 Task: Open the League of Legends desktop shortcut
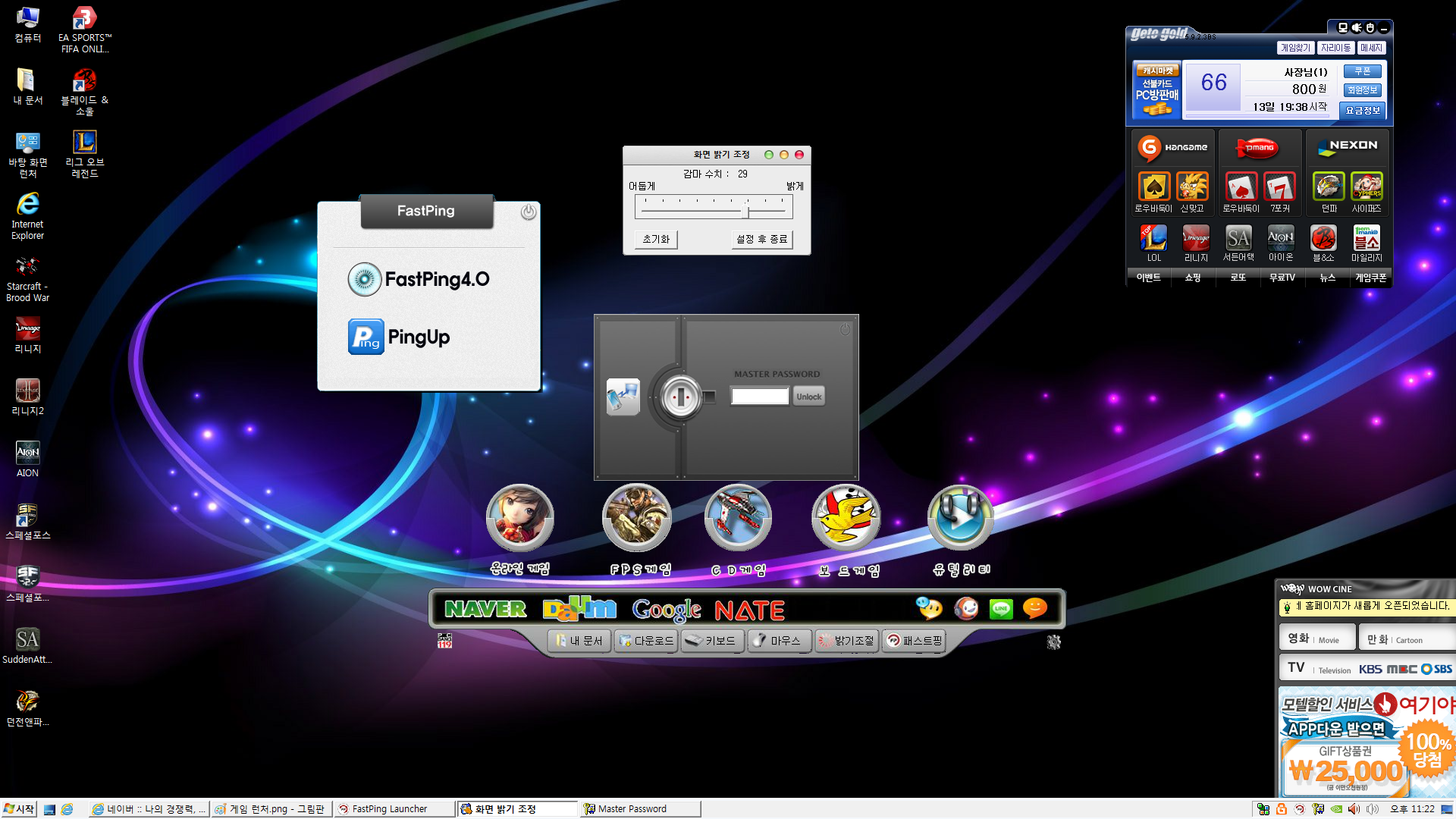pyautogui.click(x=84, y=143)
